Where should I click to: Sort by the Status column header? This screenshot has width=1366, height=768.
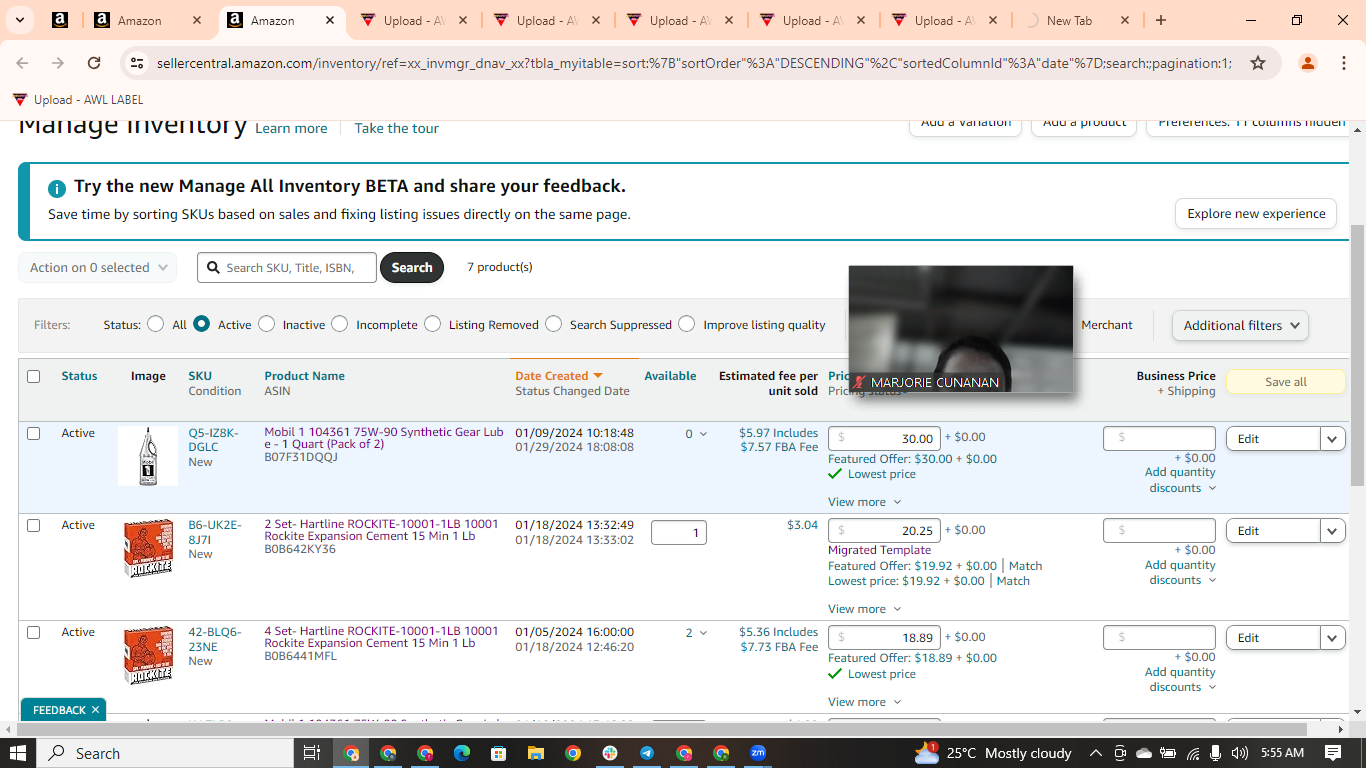[x=79, y=376]
